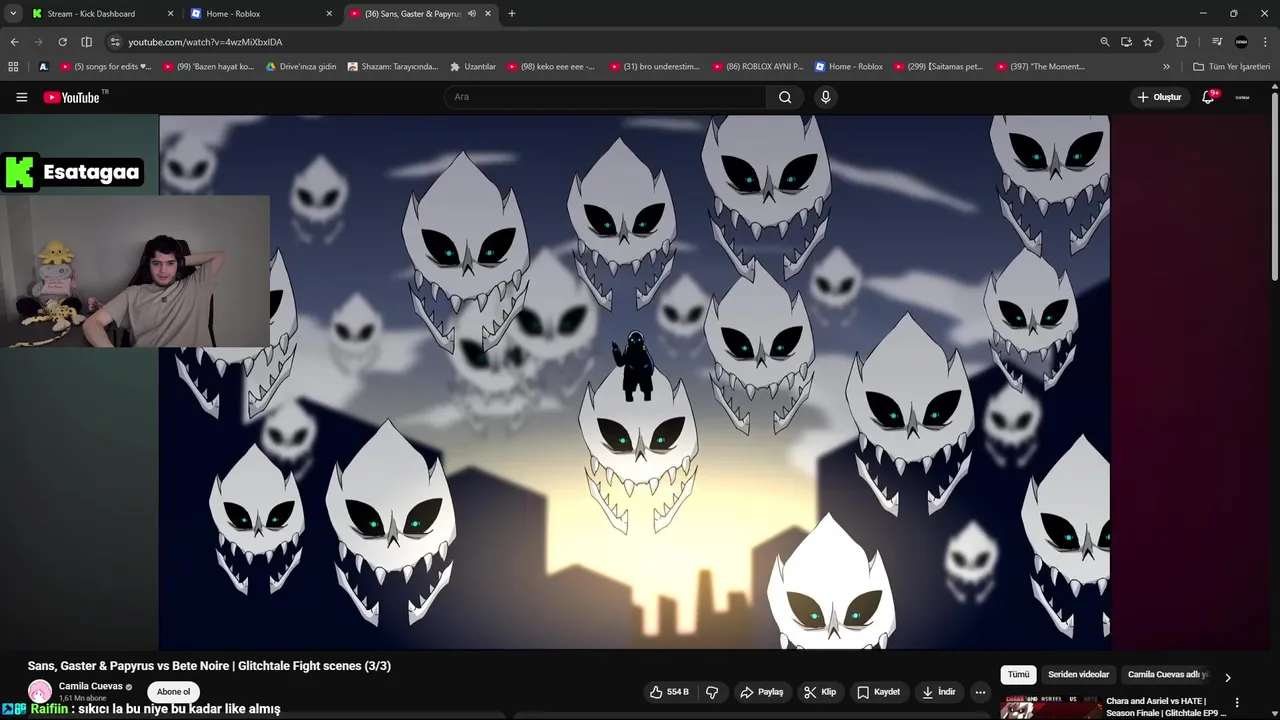Open the Camila Cuevas channel name
Screen dimensions: 1280x720
[90, 686]
